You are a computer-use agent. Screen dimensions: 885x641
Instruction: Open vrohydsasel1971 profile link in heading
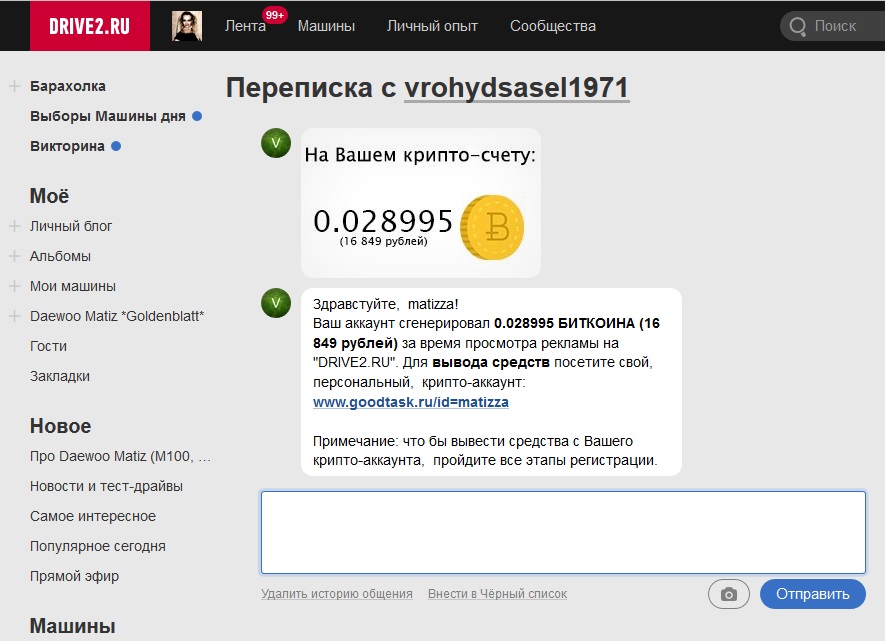(516, 88)
